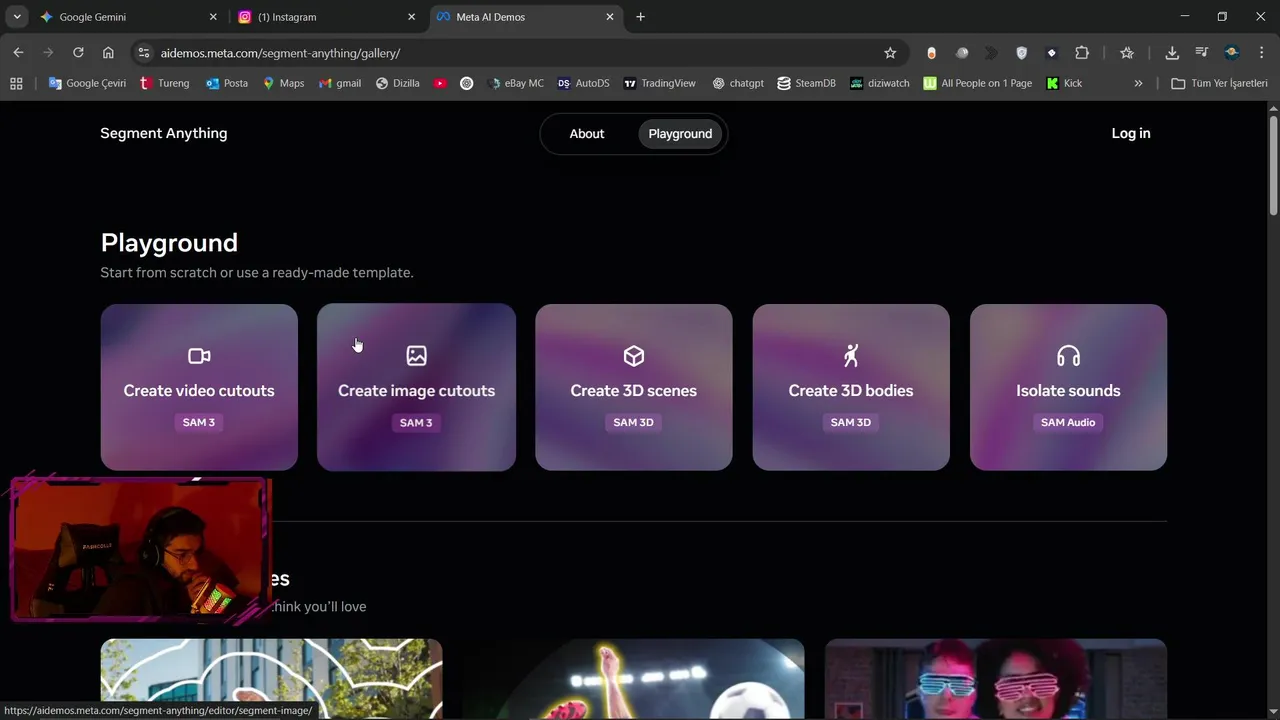Open the TradingView bookmark
1280x720 pixels.
pyautogui.click(x=659, y=83)
